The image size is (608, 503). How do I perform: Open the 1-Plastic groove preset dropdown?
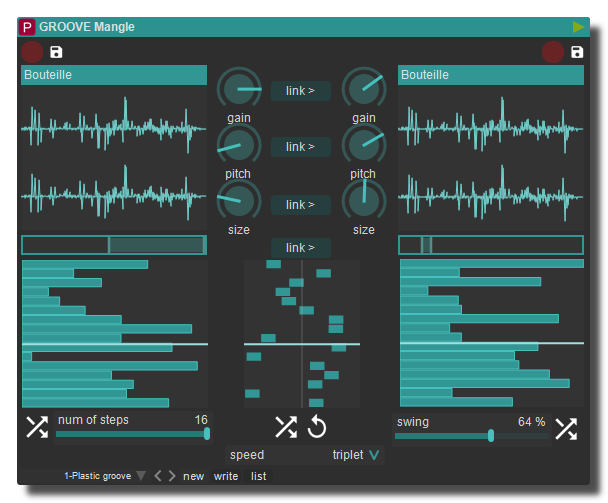tap(141, 476)
